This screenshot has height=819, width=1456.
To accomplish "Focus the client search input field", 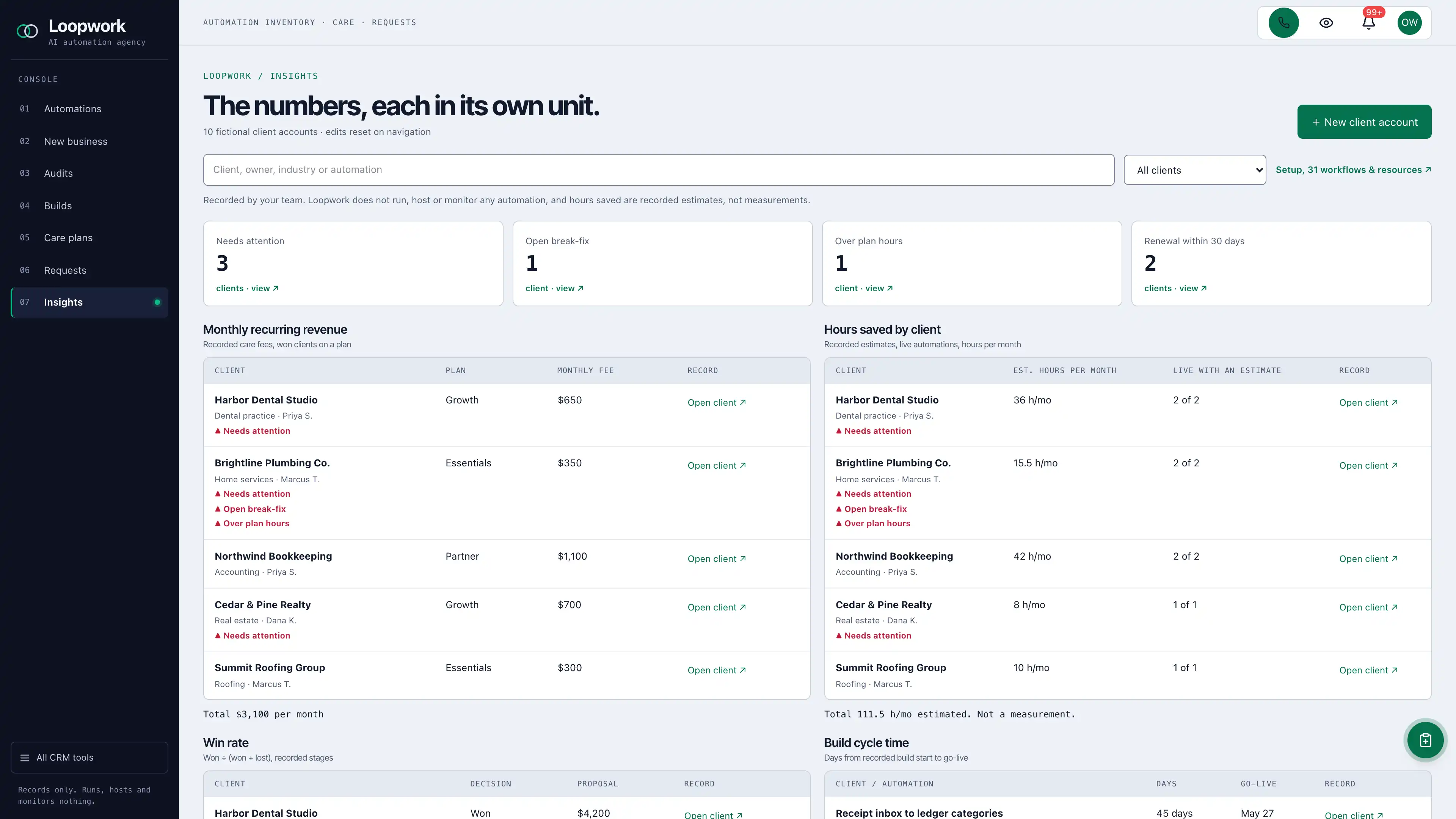I will 659,169.
